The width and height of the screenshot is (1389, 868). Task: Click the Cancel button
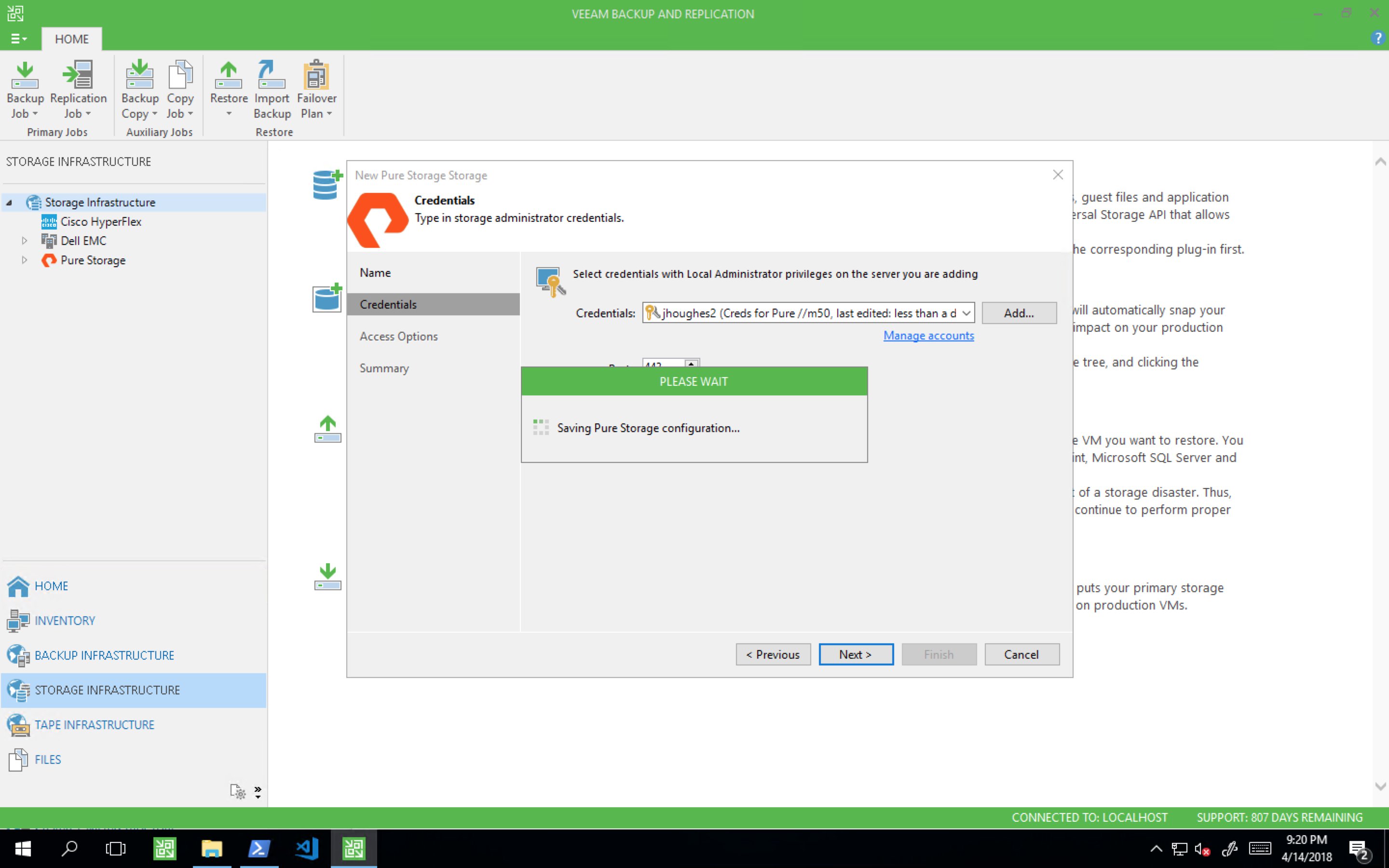click(x=1021, y=654)
